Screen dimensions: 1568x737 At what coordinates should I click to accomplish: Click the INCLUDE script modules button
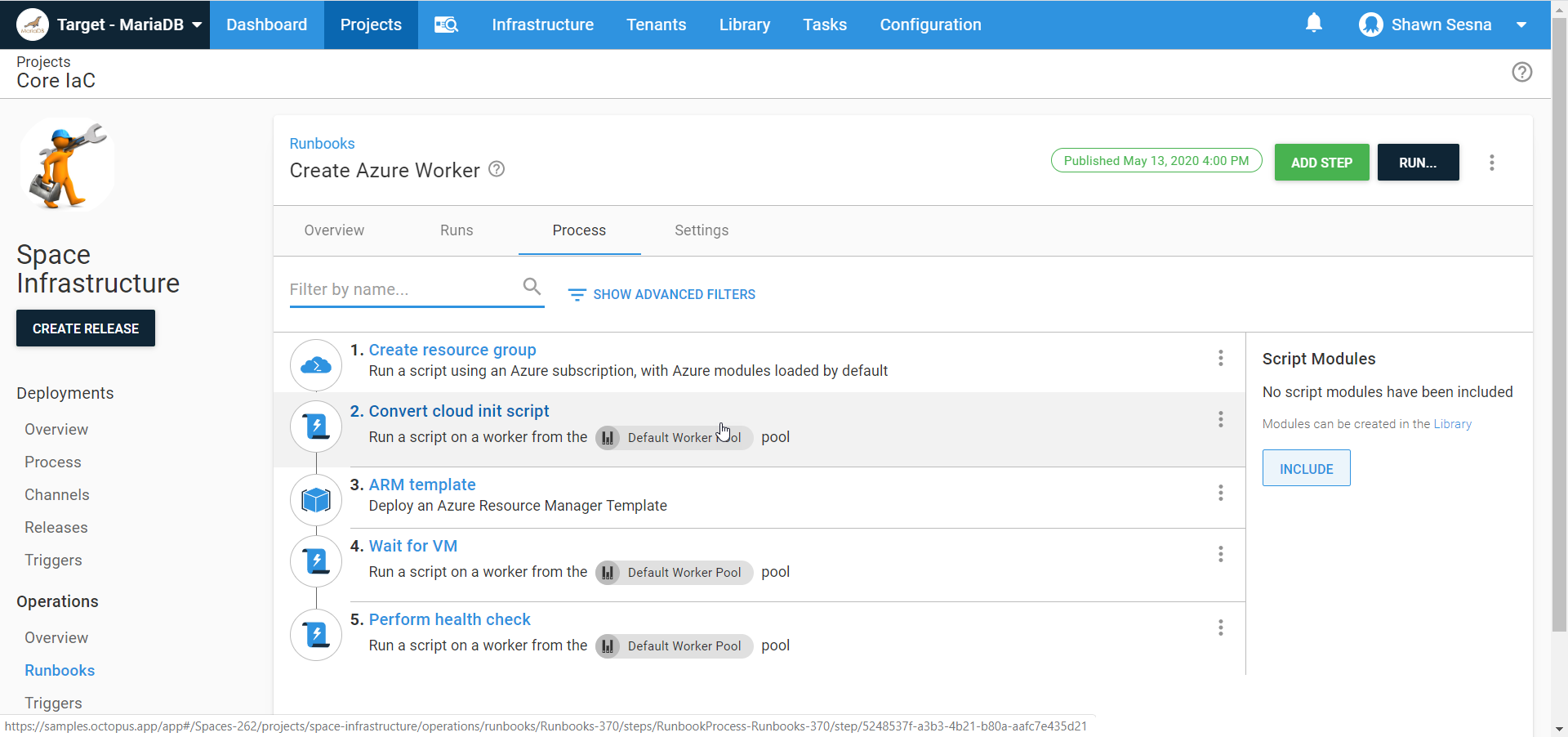coord(1305,468)
